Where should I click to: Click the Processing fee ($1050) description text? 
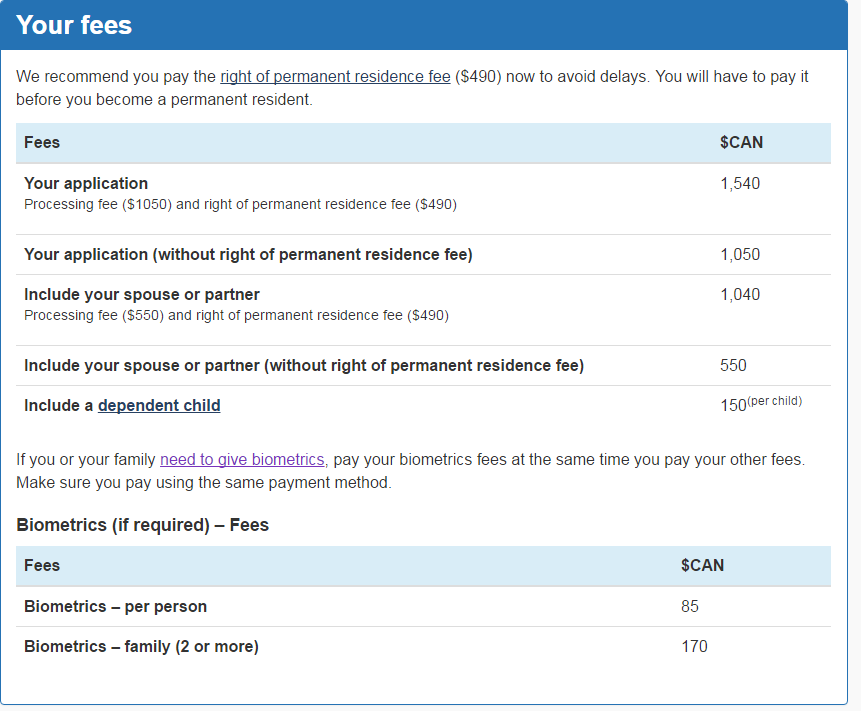point(240,204)
